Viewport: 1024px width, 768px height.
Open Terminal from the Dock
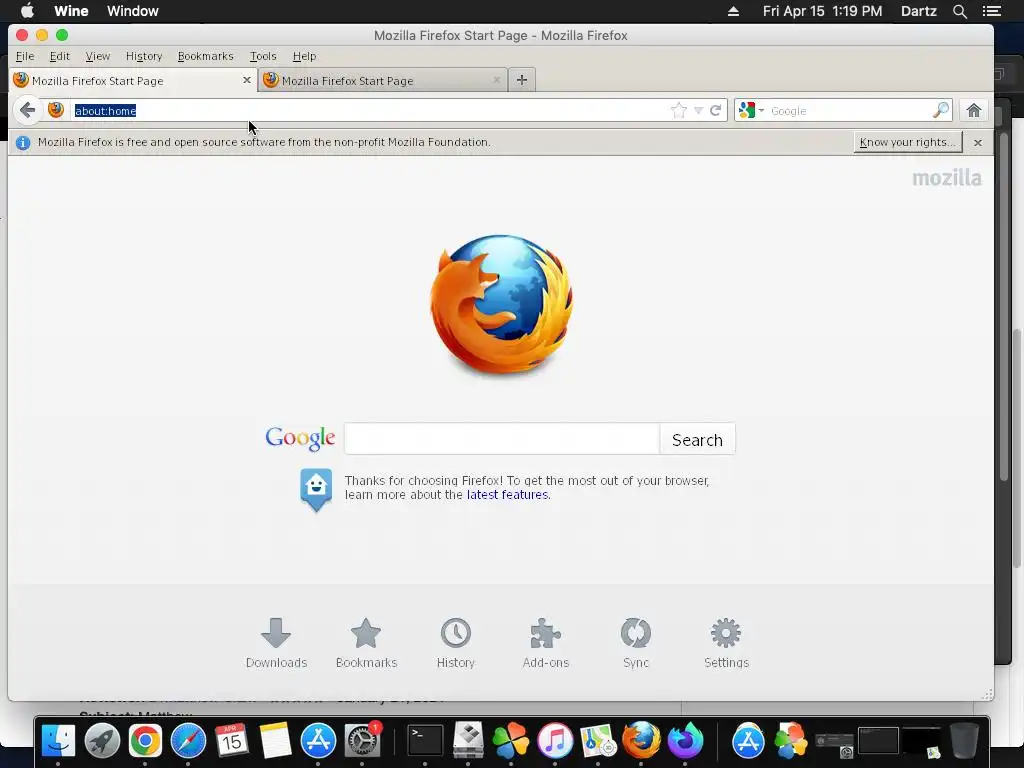[x=425, y=741]
